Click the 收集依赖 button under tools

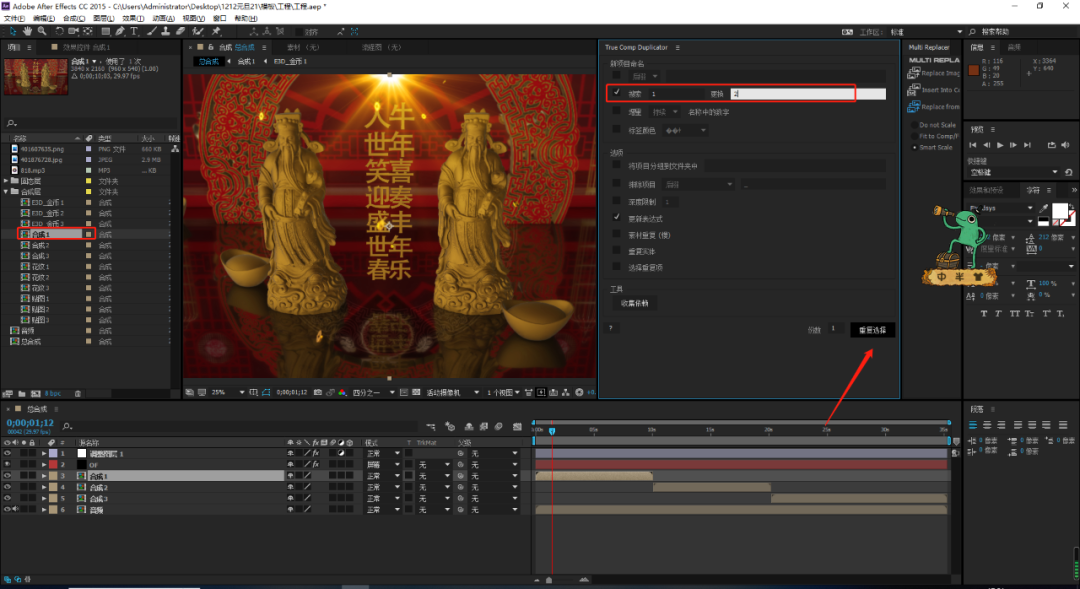point(634,303)
